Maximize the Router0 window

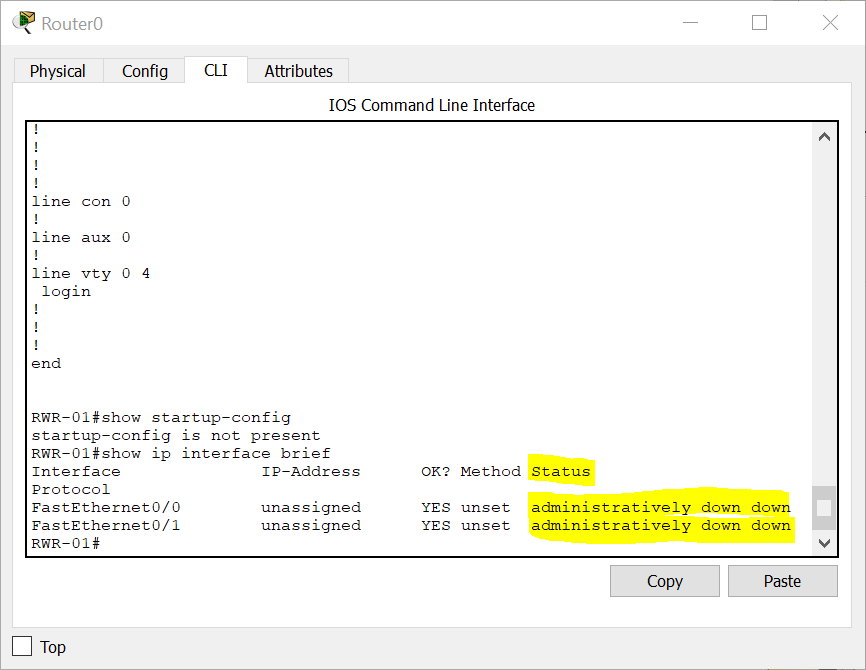coord(760,23)
